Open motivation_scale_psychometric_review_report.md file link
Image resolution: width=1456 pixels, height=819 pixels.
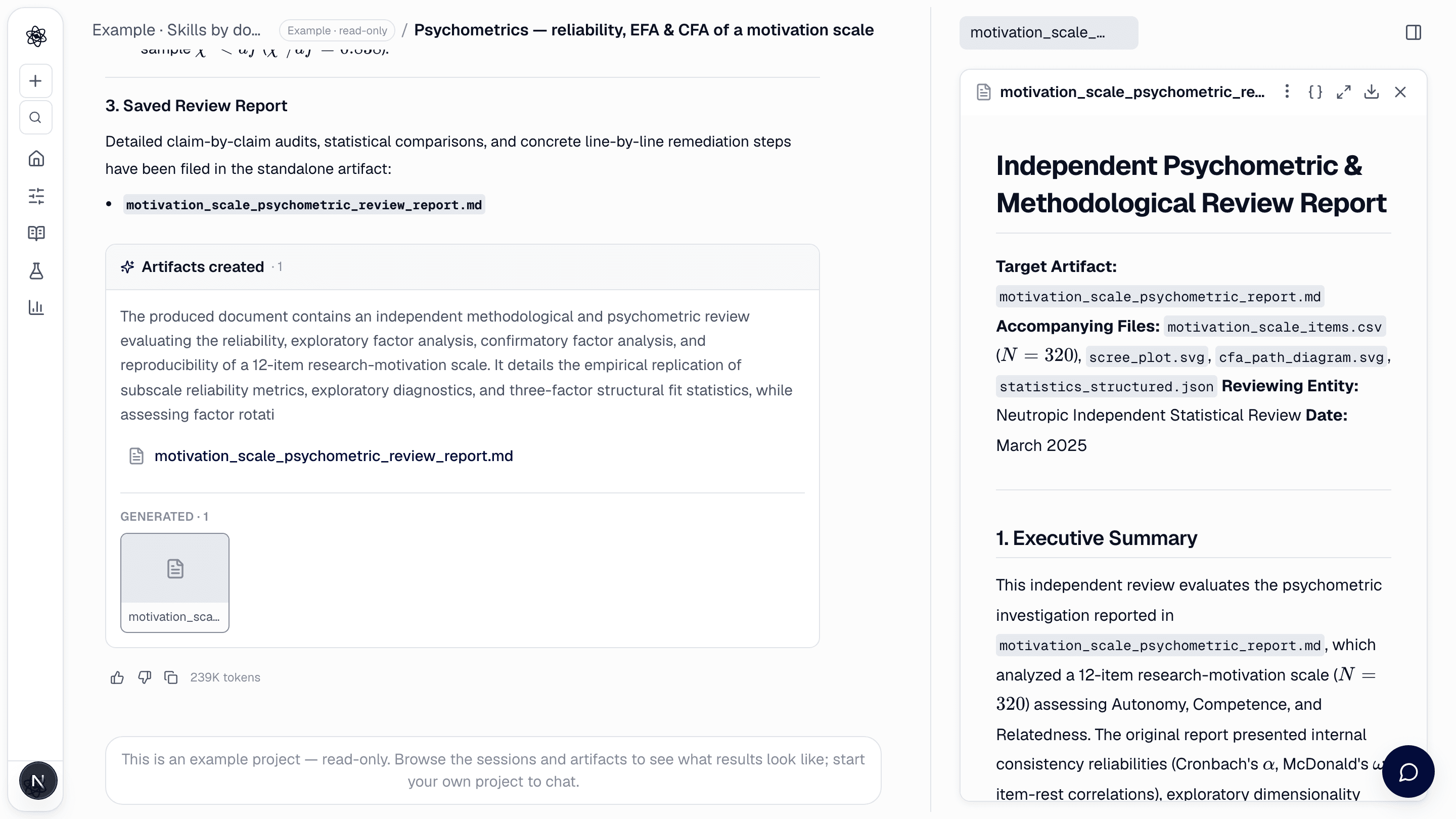click(x=334, y=456)
